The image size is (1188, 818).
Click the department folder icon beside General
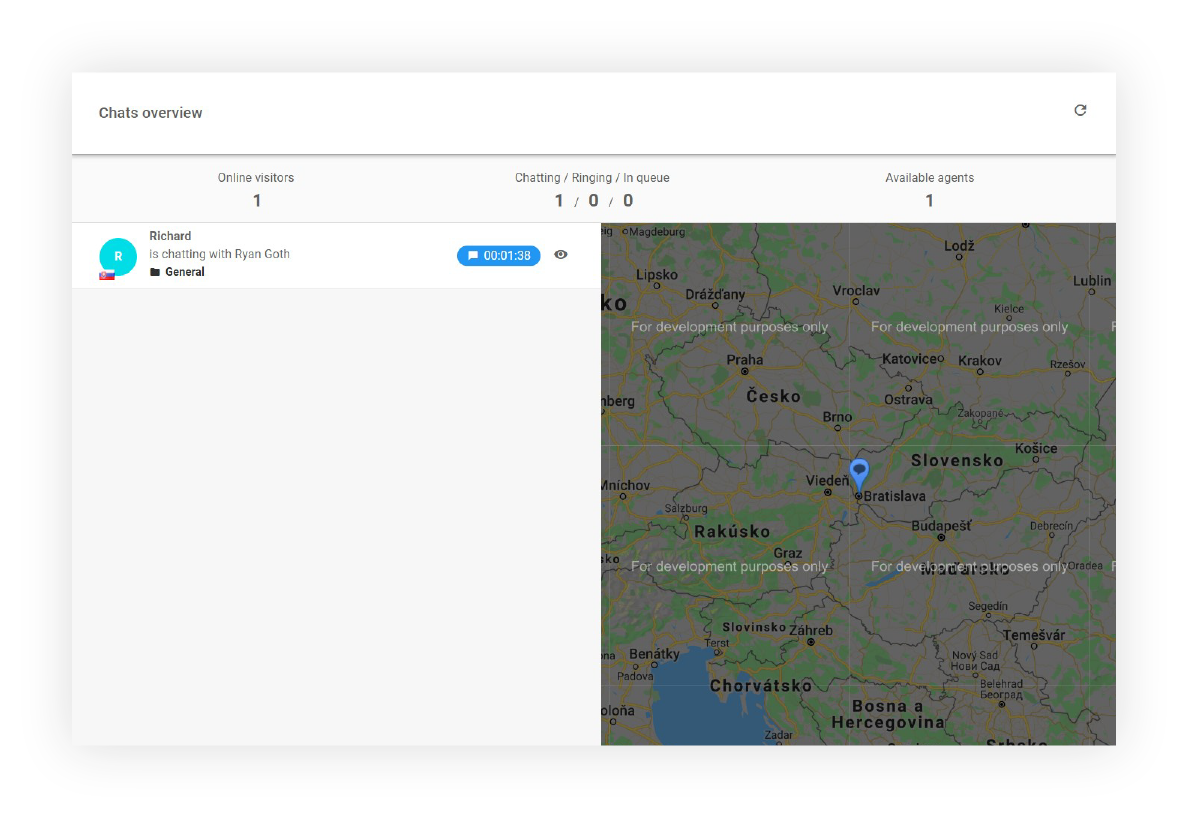click(x=155, y=271)
